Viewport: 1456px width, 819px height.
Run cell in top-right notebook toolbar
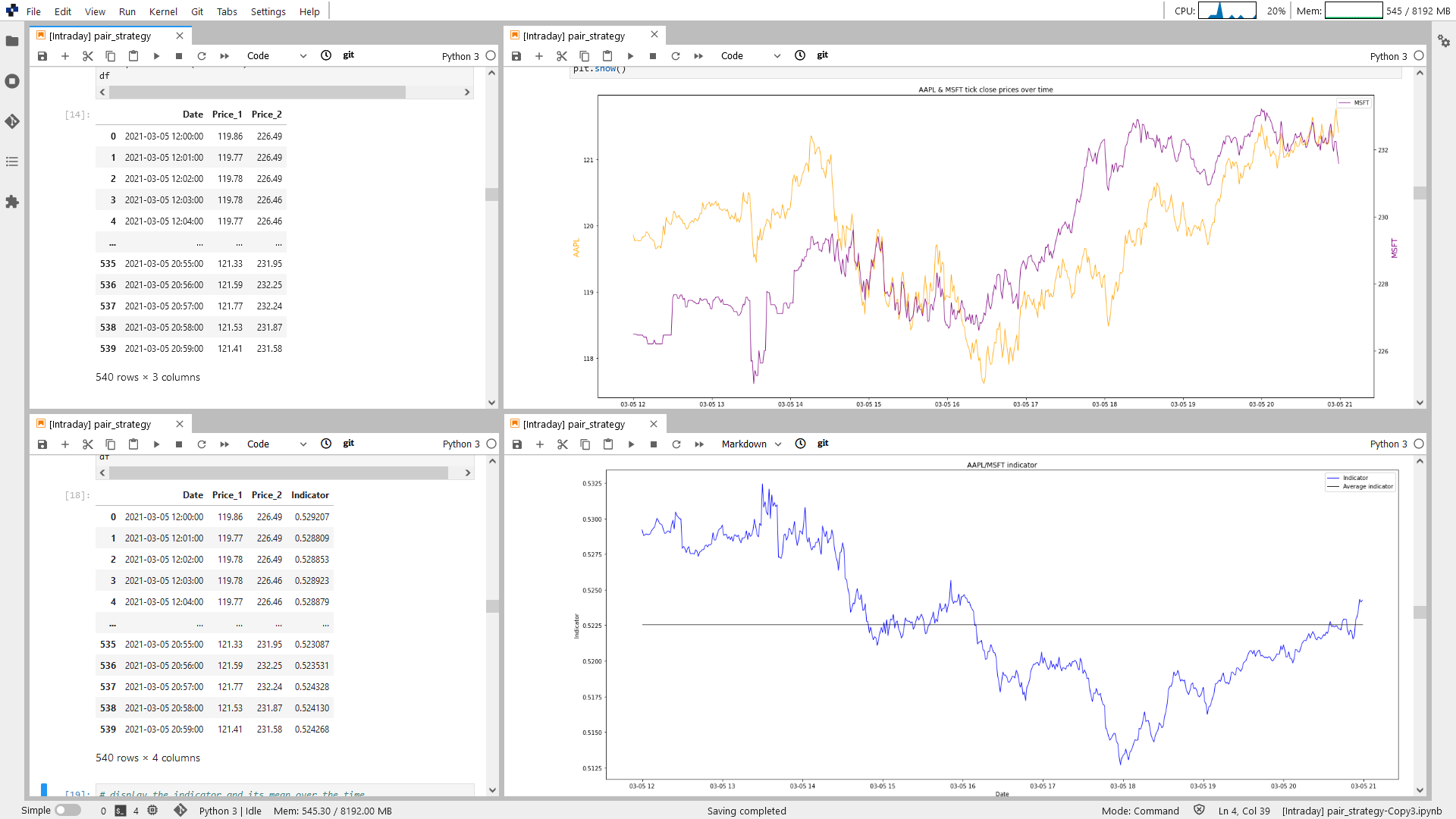pyautogui.click(x=630, y=56)
